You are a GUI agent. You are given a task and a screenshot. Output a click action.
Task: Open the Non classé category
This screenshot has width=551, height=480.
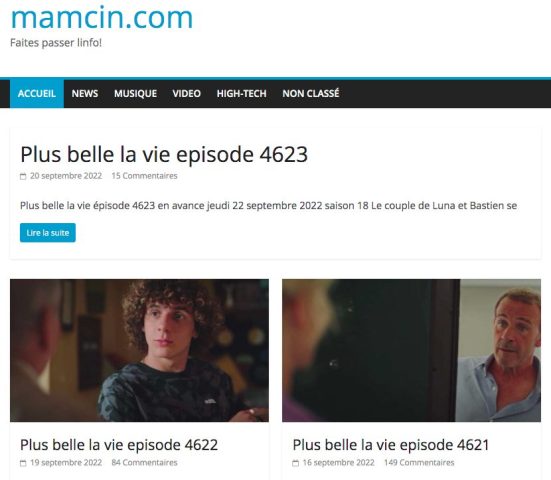pos(311,93)
